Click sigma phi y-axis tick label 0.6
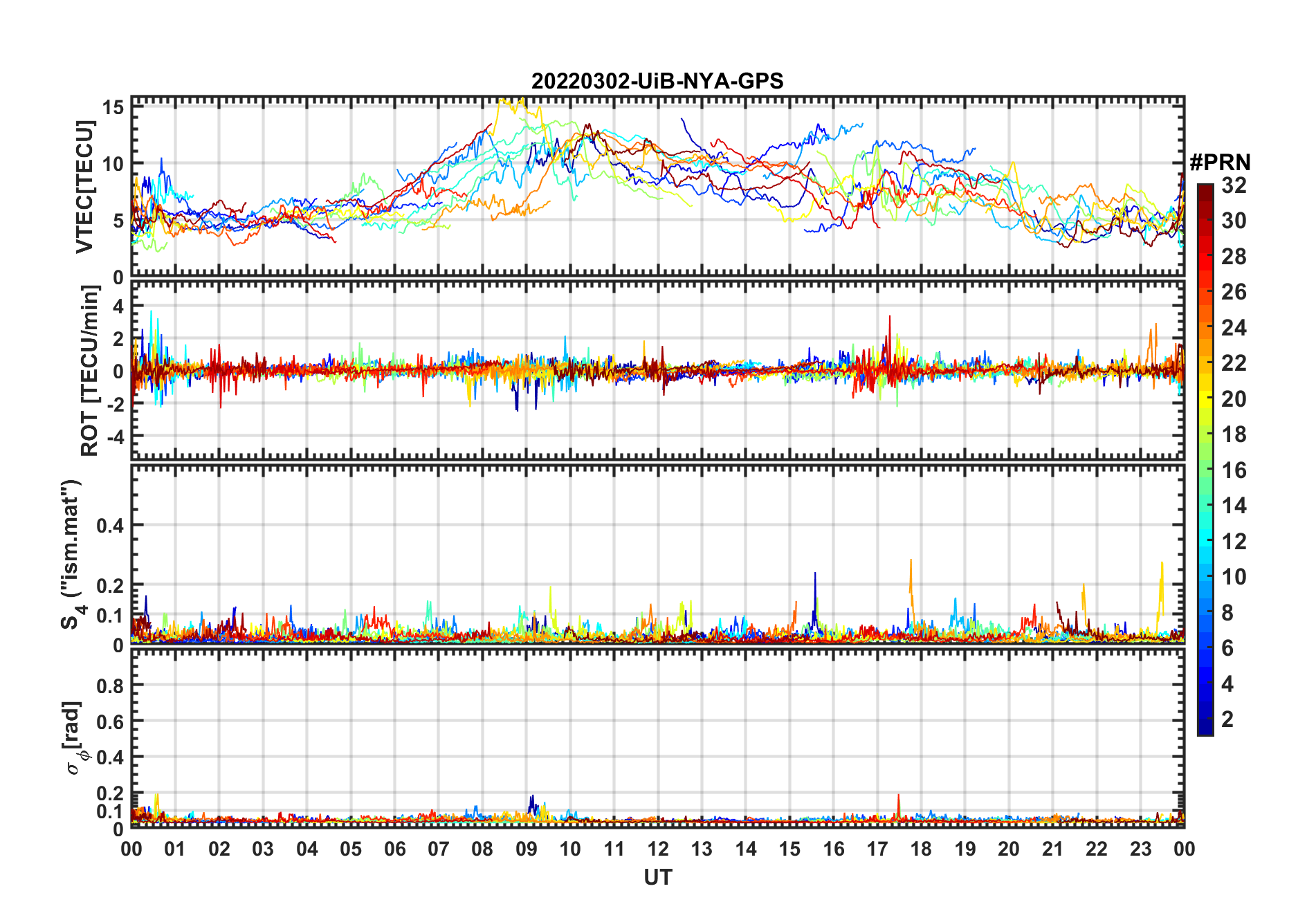 (x=111, y=721)
